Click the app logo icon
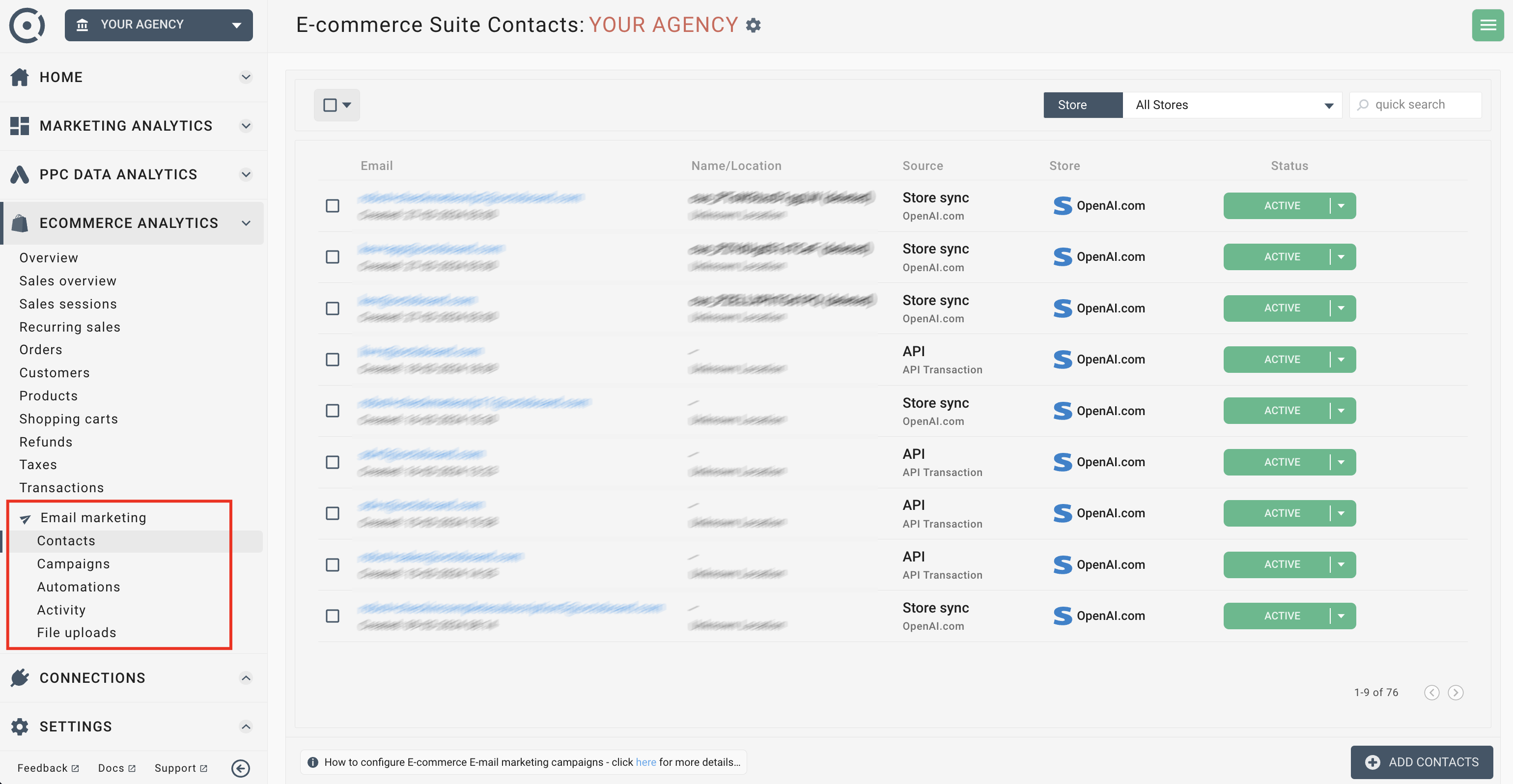 coord(27,25)
